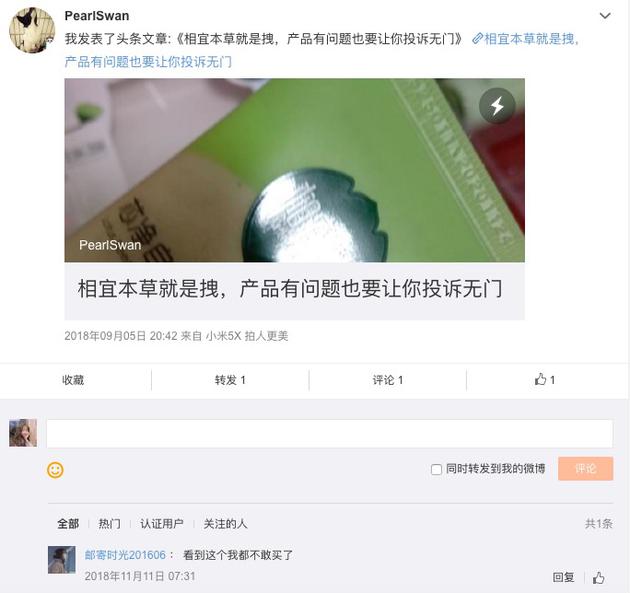Focus the comment text input field
630x593 pixels.
329,433
